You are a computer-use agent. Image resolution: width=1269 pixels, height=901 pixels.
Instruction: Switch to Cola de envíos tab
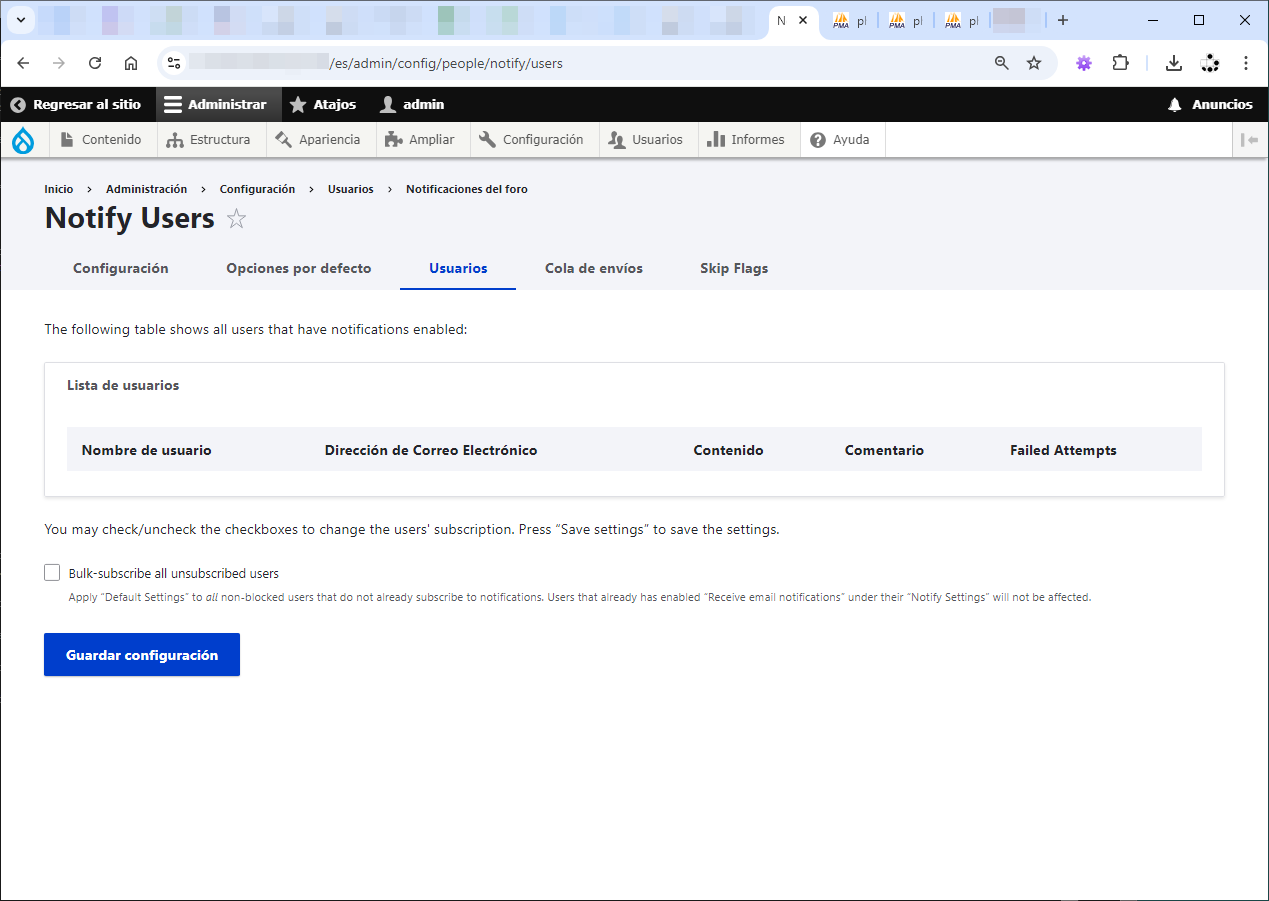(x=594, y=269)
